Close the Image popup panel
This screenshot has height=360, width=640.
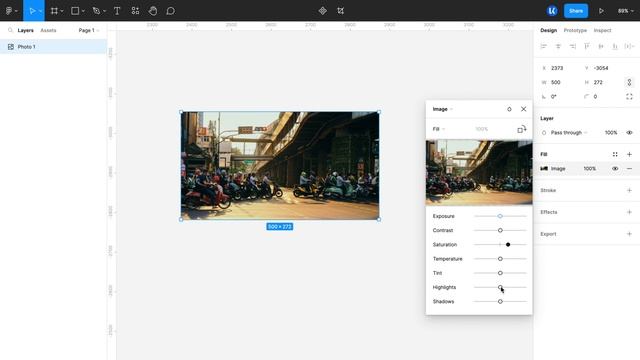(524, 109)
